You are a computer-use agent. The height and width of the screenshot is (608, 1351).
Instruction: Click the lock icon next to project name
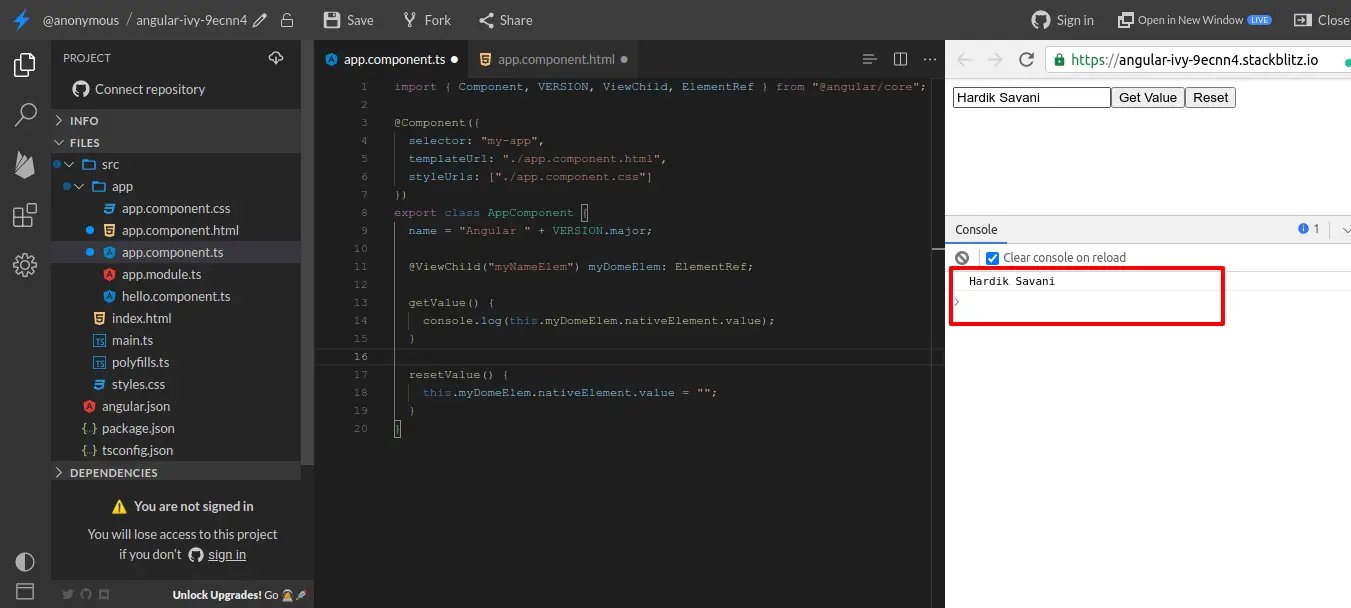pos(287,20)
